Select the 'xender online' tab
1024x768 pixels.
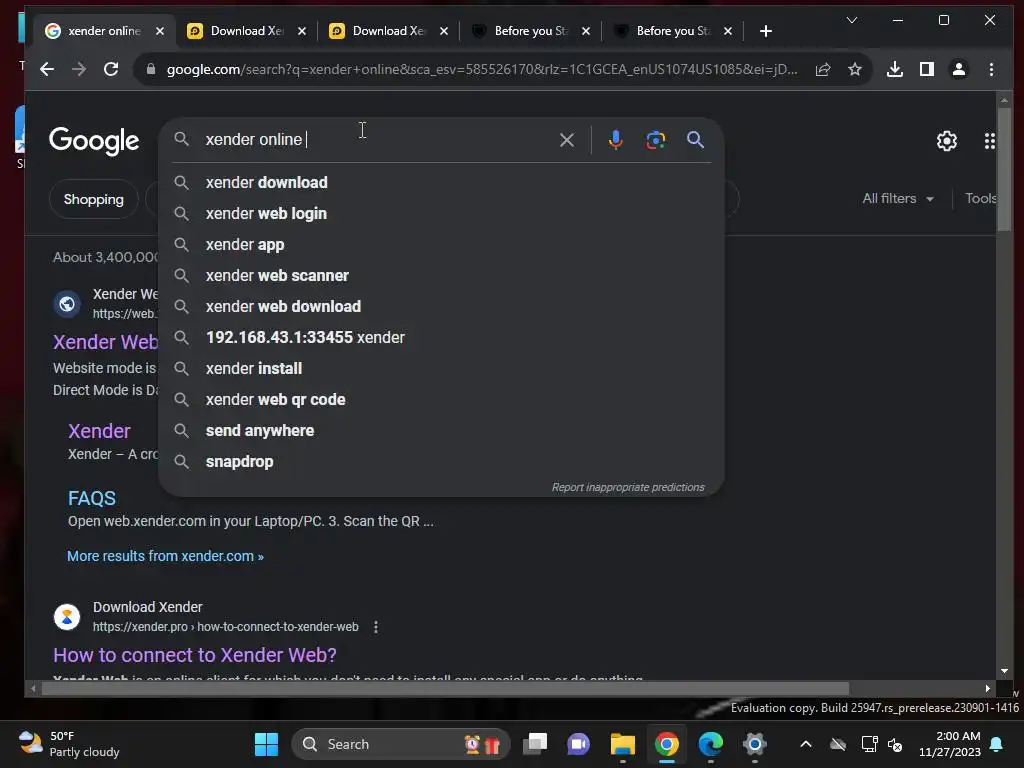104,31
